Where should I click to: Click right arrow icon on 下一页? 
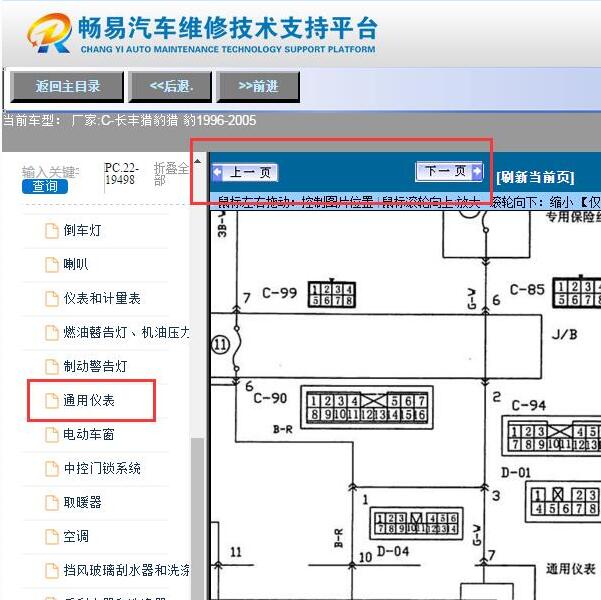tap(477, 171)
